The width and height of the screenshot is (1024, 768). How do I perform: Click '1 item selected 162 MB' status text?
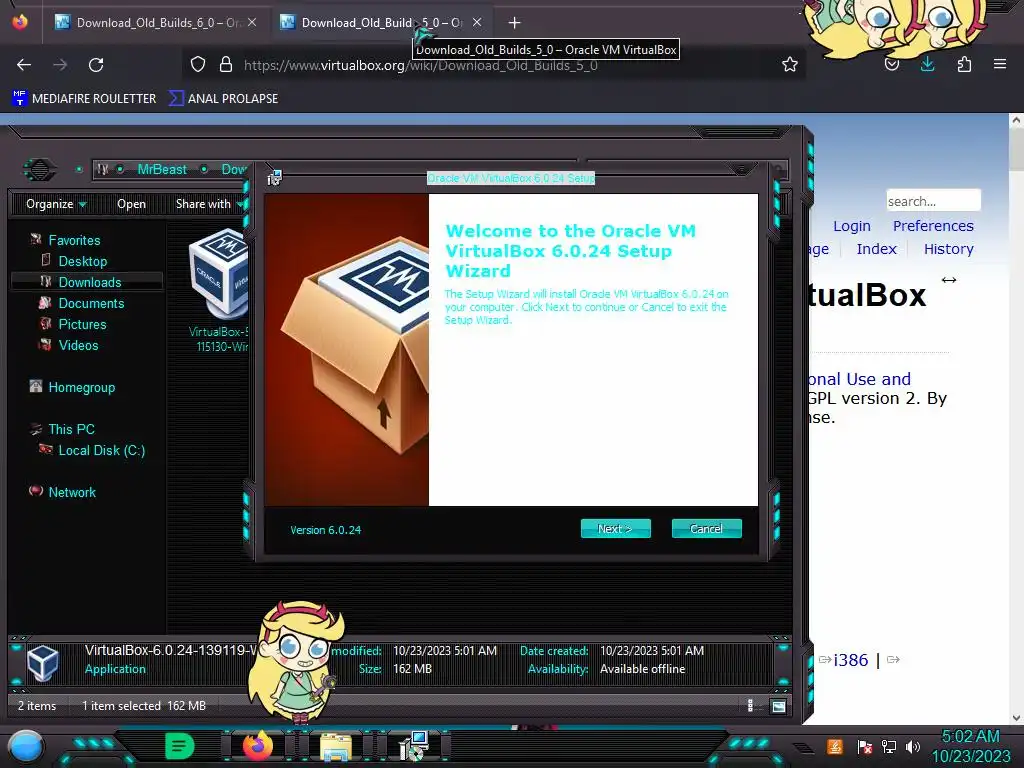[144, 706]
